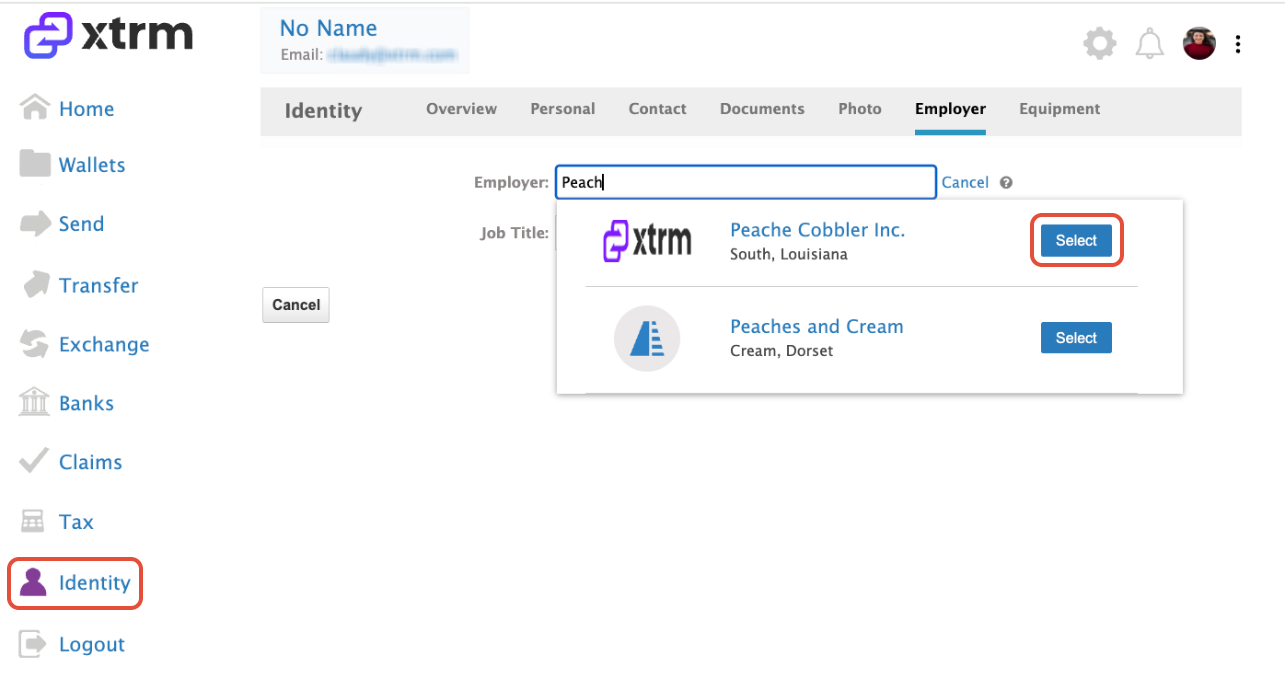Click the Logout door icon
This screenshot has width=1285, height=690.
(x=33, y=644)
